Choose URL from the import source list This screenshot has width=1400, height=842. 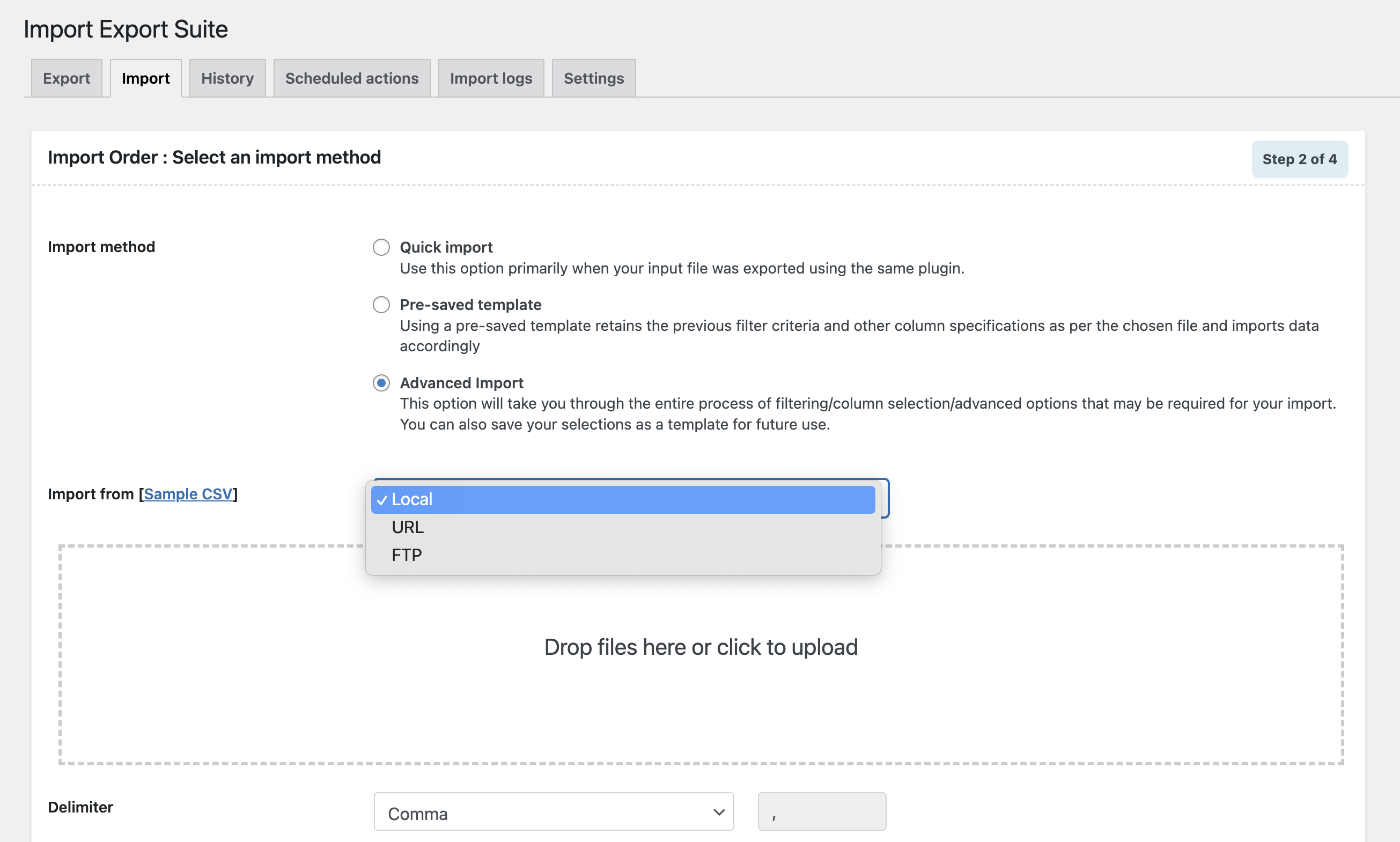[408, 527]
